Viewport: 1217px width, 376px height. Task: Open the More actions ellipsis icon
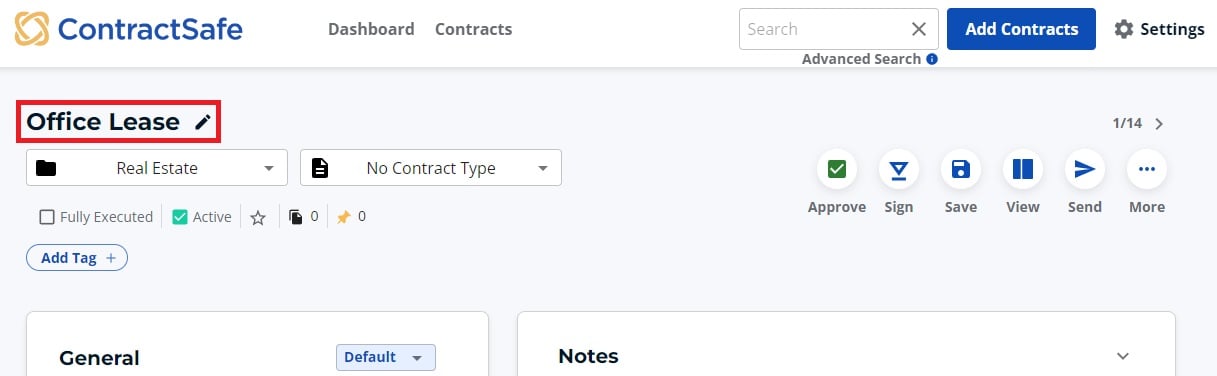pos(1147,170)
